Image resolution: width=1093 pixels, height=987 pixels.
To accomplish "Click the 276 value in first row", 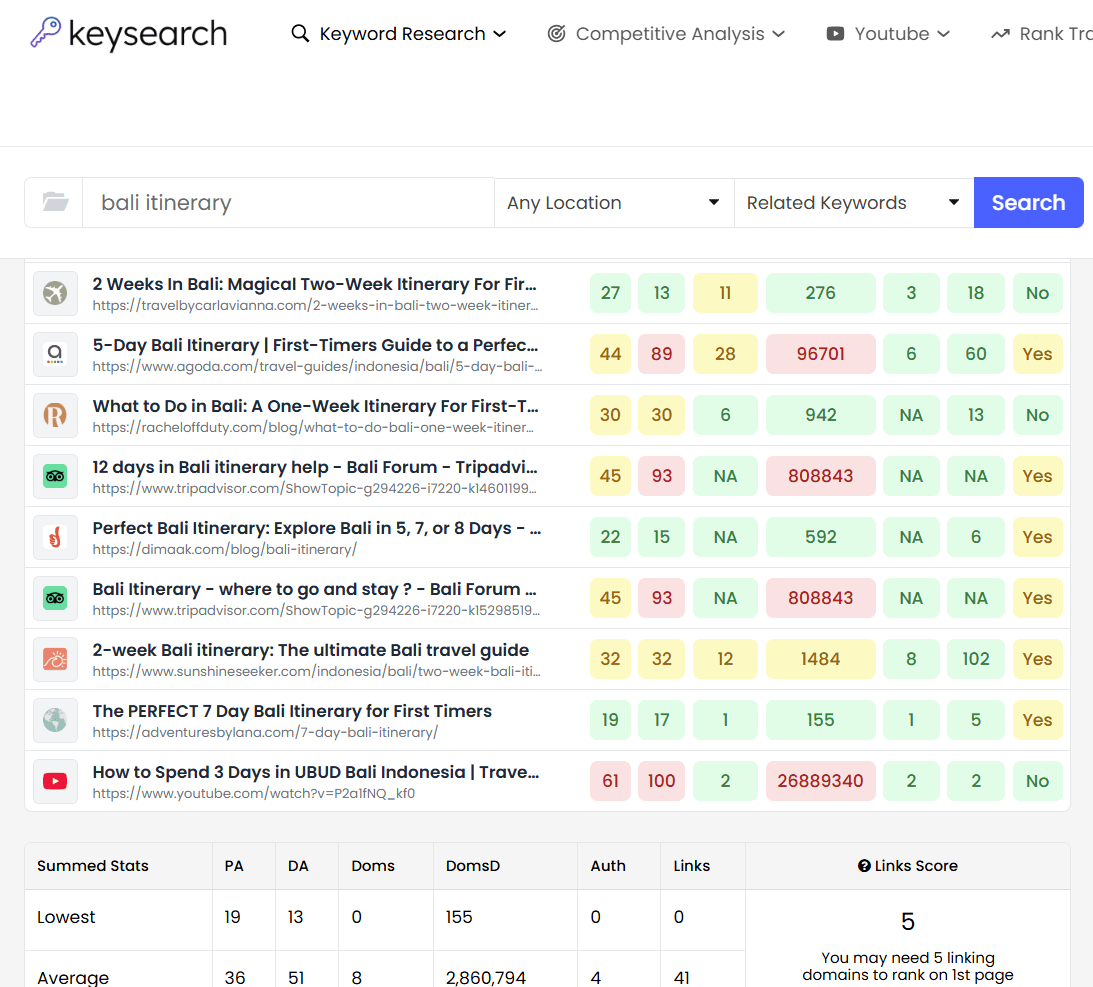I will [820, 293].
